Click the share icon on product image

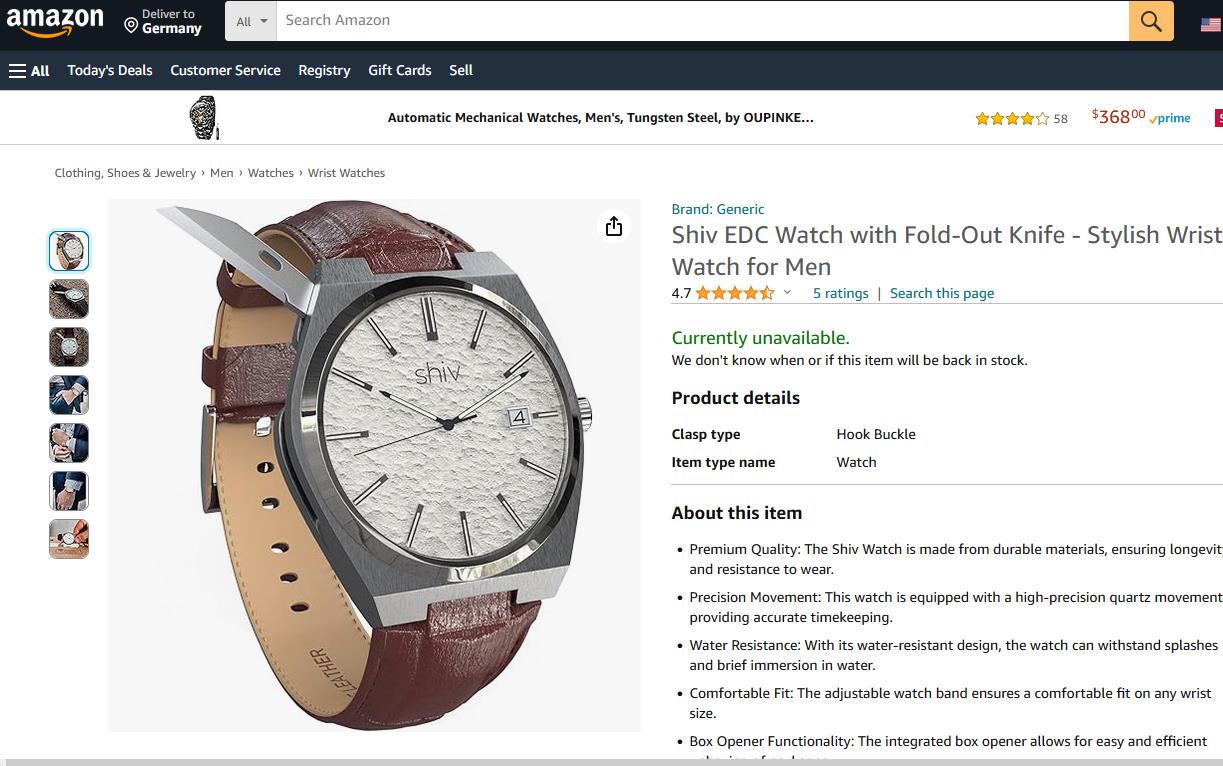614,227
